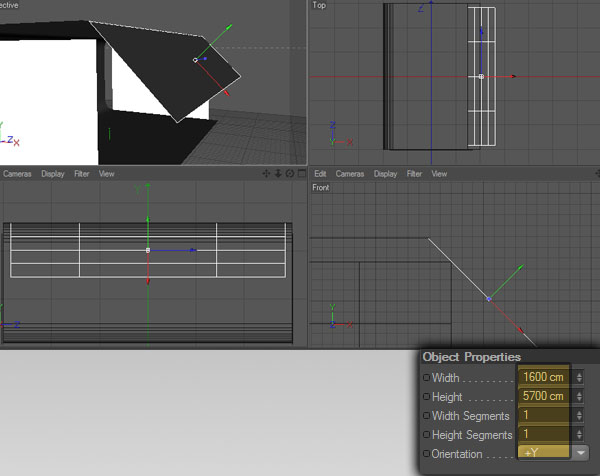Click red axis arrow in Front view
Viewport: 600px width, 476px height.
click(x=520, y=329)
